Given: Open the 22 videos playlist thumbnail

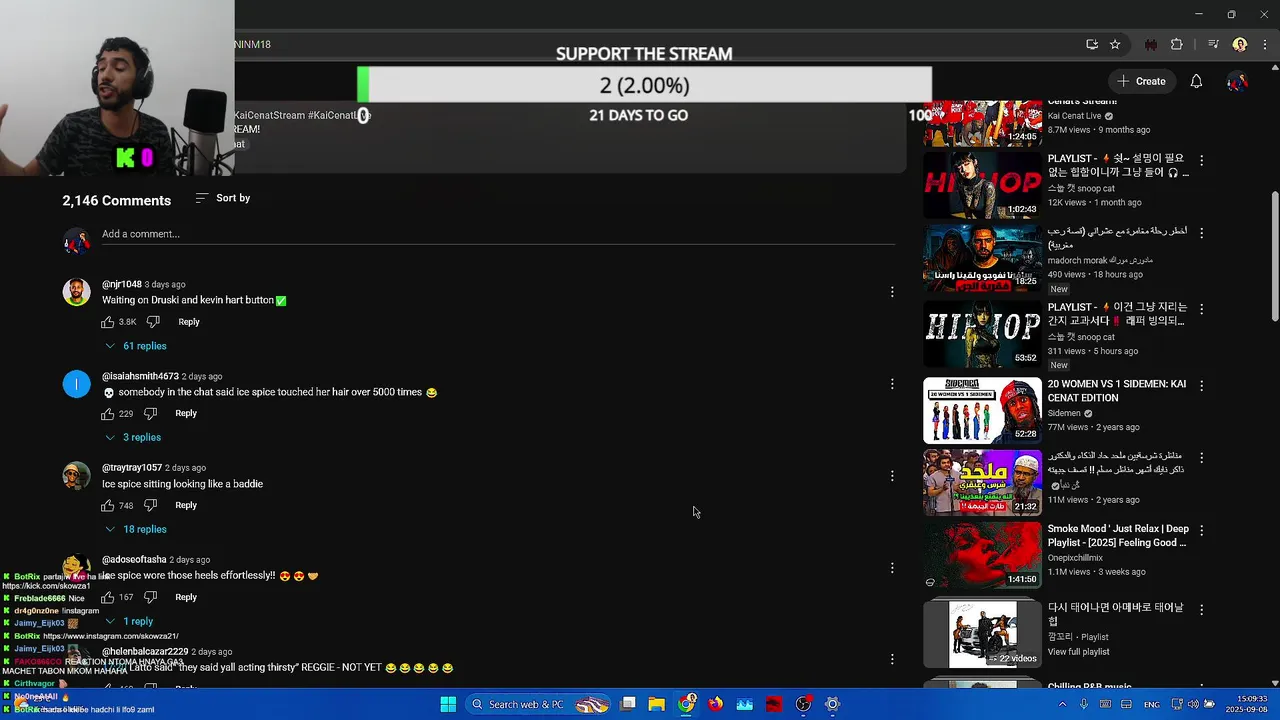Looking at the screenshot, I should coord(982,634).
